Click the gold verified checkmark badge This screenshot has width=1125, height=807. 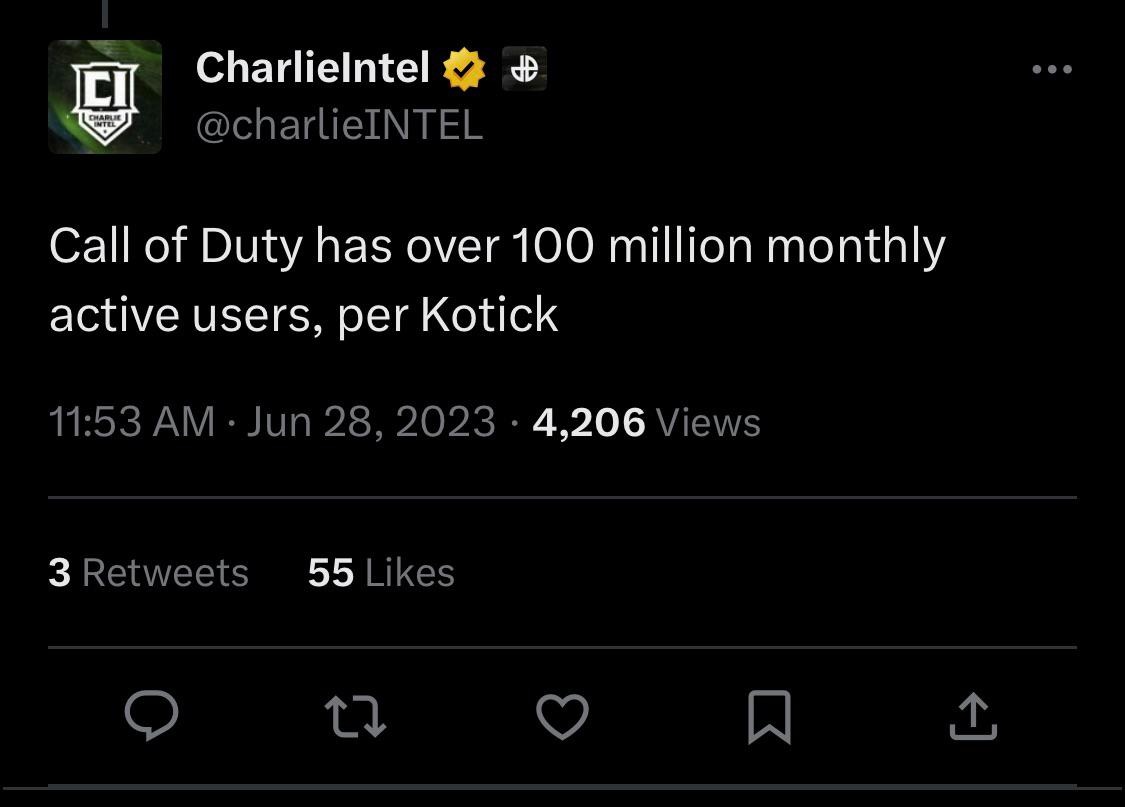point(463,69)
